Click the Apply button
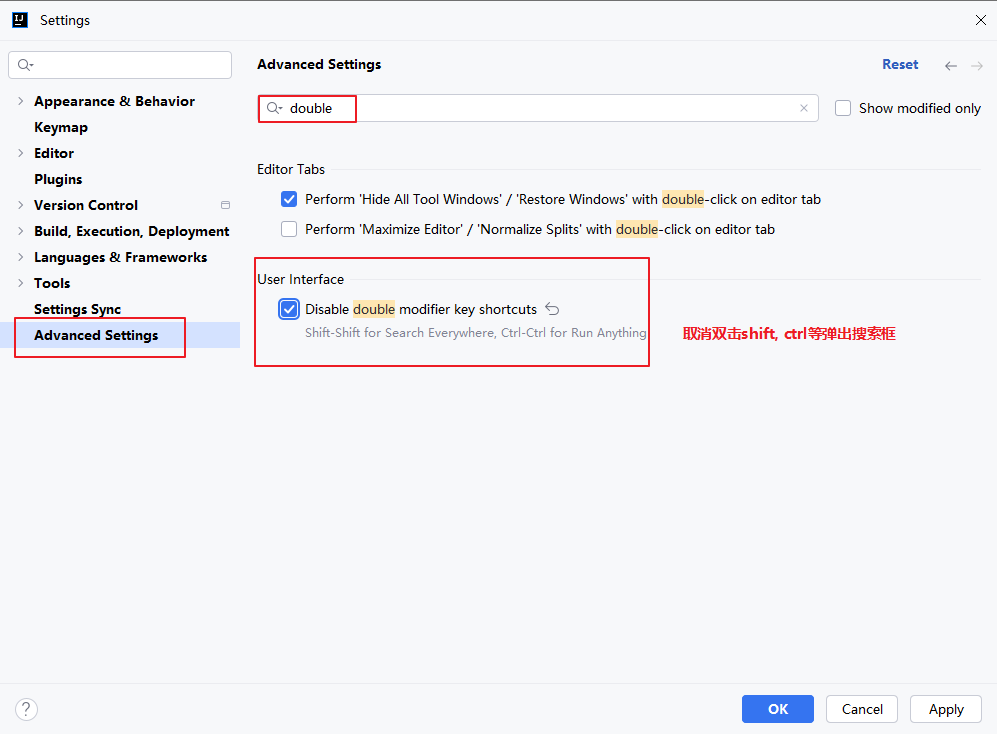The image size is (997, 734). point(945,709)
